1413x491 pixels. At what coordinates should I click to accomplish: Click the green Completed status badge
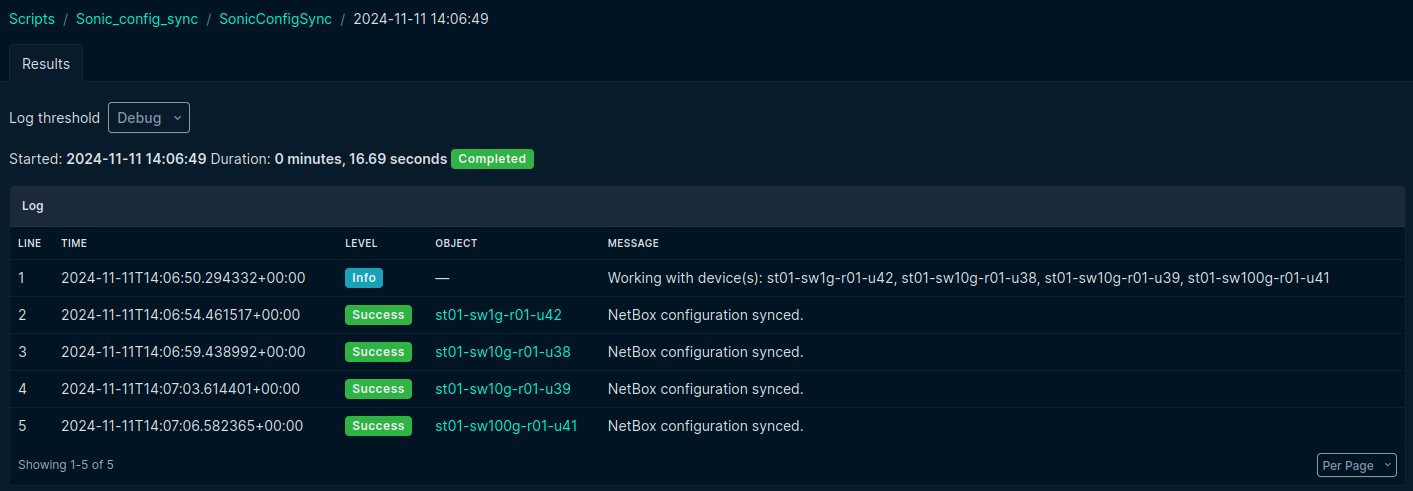492,159
